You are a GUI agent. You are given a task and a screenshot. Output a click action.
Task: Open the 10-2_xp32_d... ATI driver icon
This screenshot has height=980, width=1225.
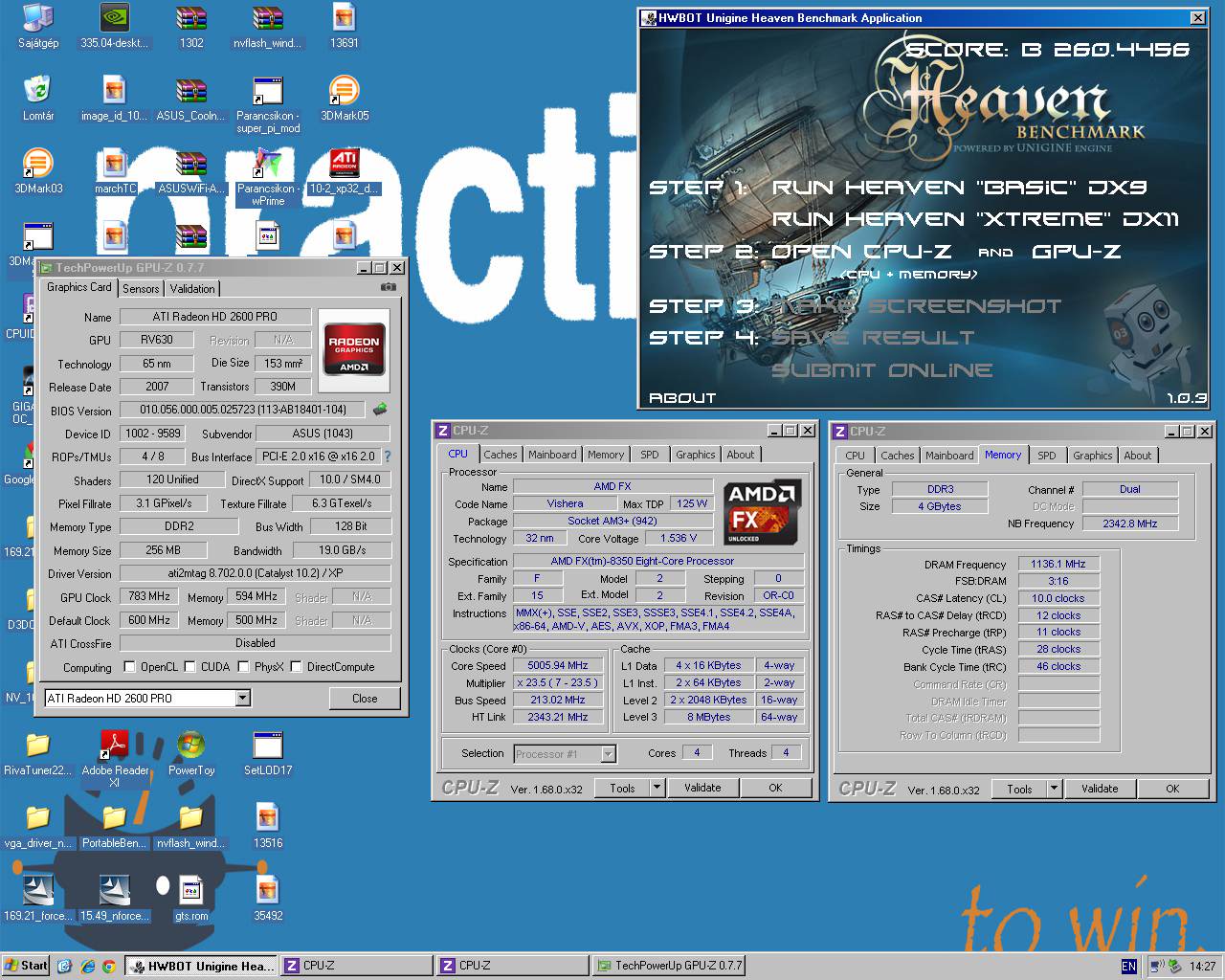pos(345,171)
